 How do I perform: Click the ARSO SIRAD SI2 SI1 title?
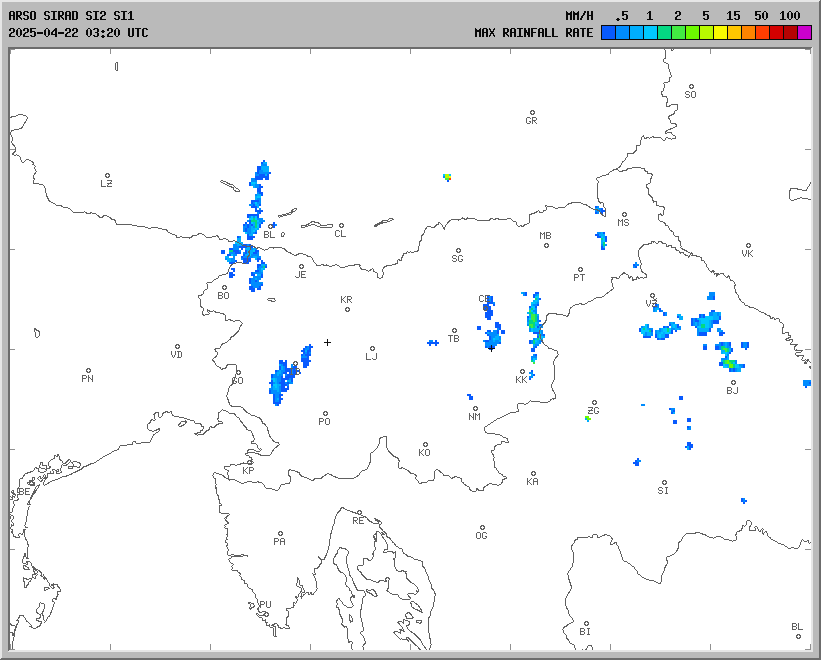tap(71, 16)
